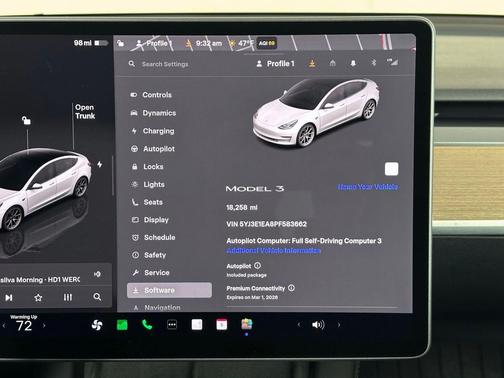Screen dimensions: 504x378
Task: Tap the silva Morning HD1 station title
Action: [x=40, y=280]
